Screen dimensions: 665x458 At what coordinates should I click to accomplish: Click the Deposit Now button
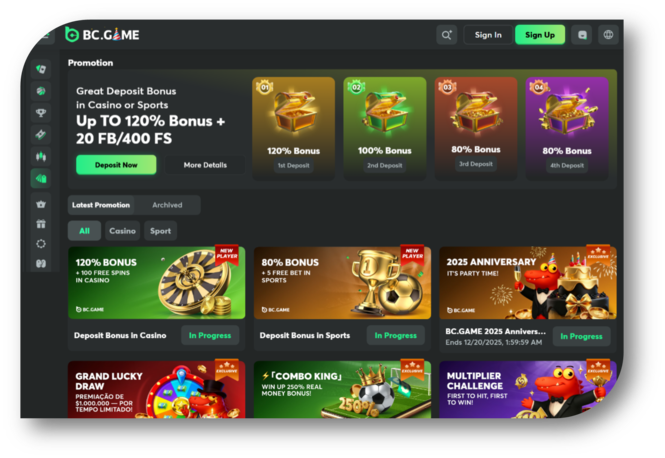116,165
